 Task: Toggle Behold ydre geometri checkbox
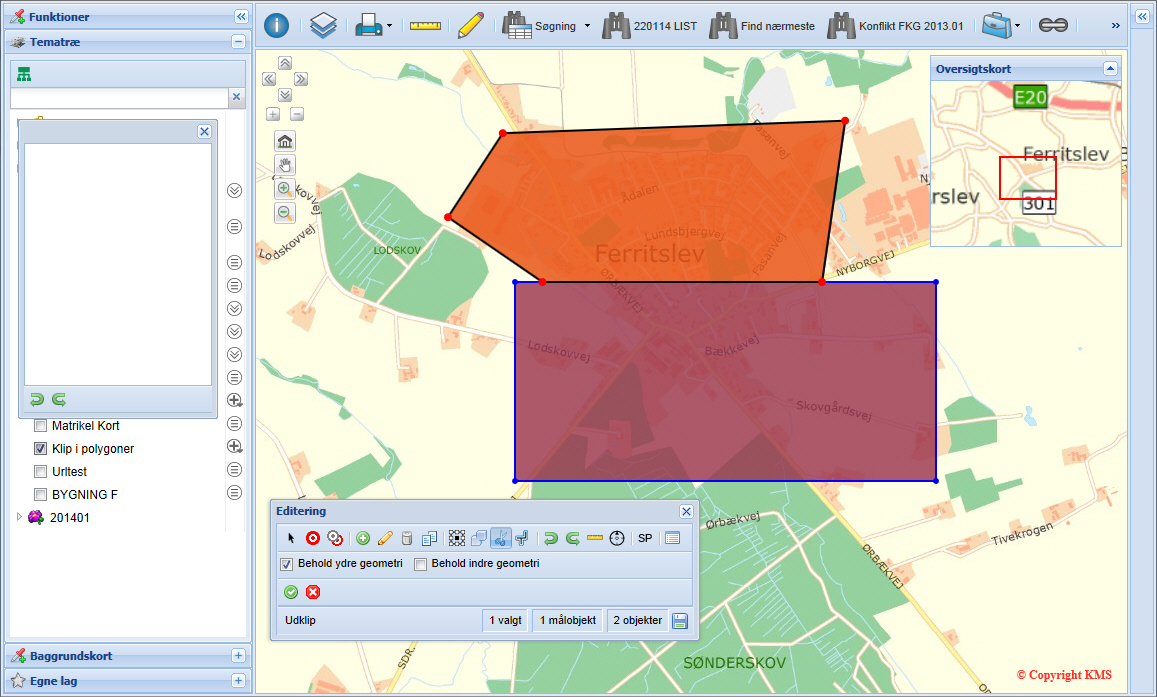tap(287, 564)
